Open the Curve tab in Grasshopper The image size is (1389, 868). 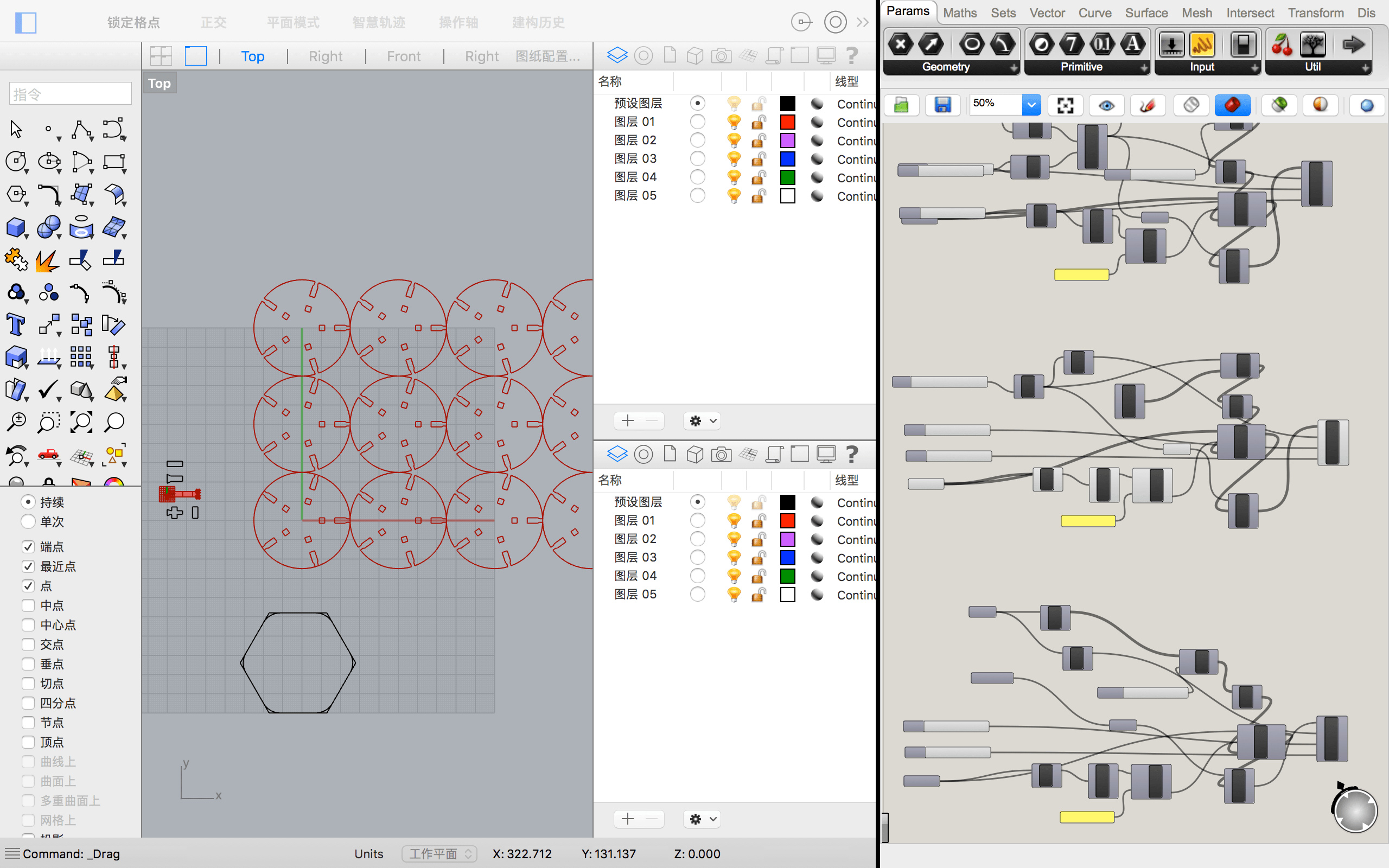(1094, 12)
